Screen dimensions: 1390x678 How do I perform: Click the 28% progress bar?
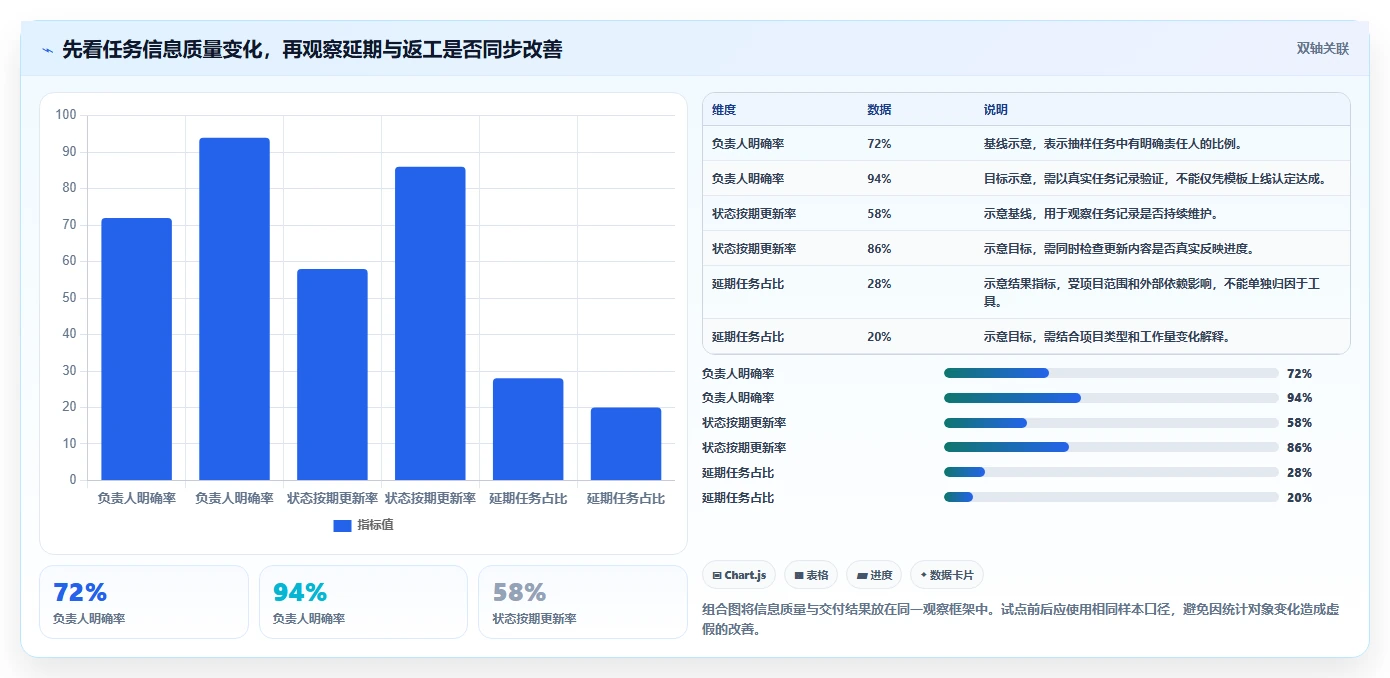1111,472
